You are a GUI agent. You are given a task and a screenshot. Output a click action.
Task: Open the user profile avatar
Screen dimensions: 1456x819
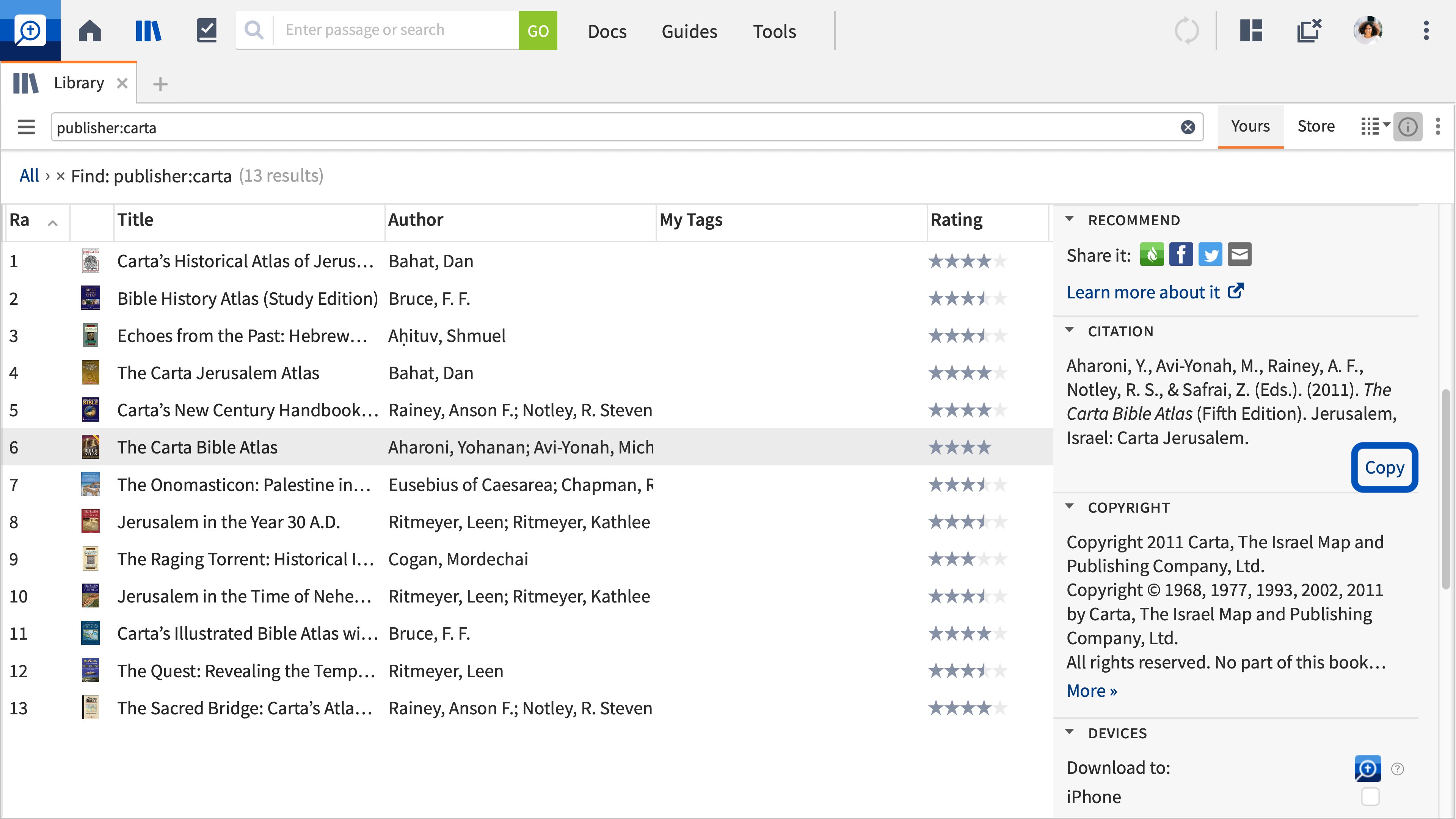[x=1367, y=30]
